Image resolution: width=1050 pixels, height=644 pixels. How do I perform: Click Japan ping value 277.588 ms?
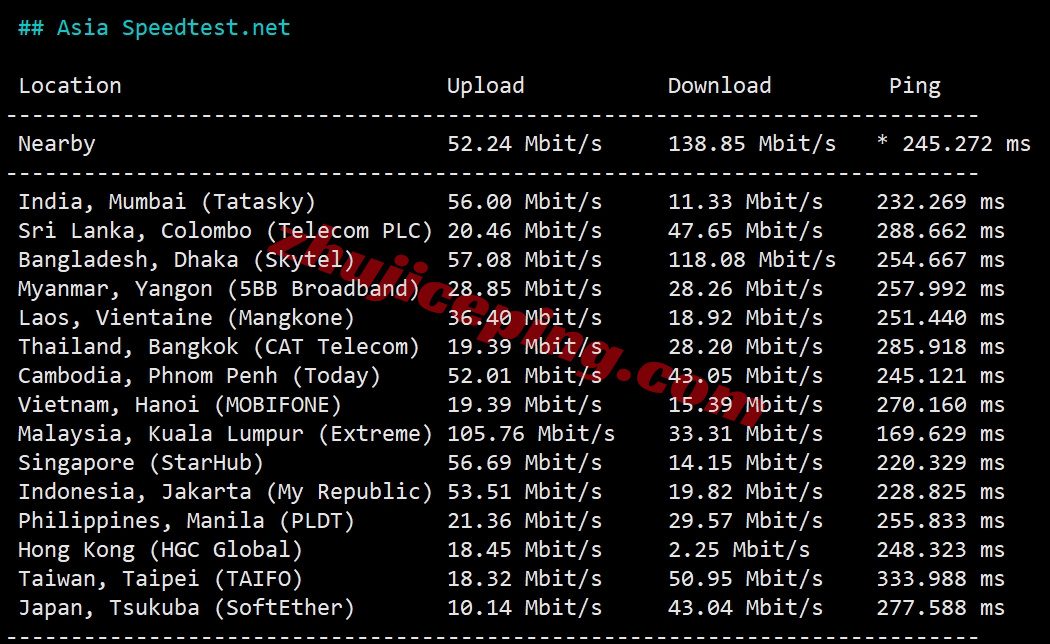coord(941,608)
